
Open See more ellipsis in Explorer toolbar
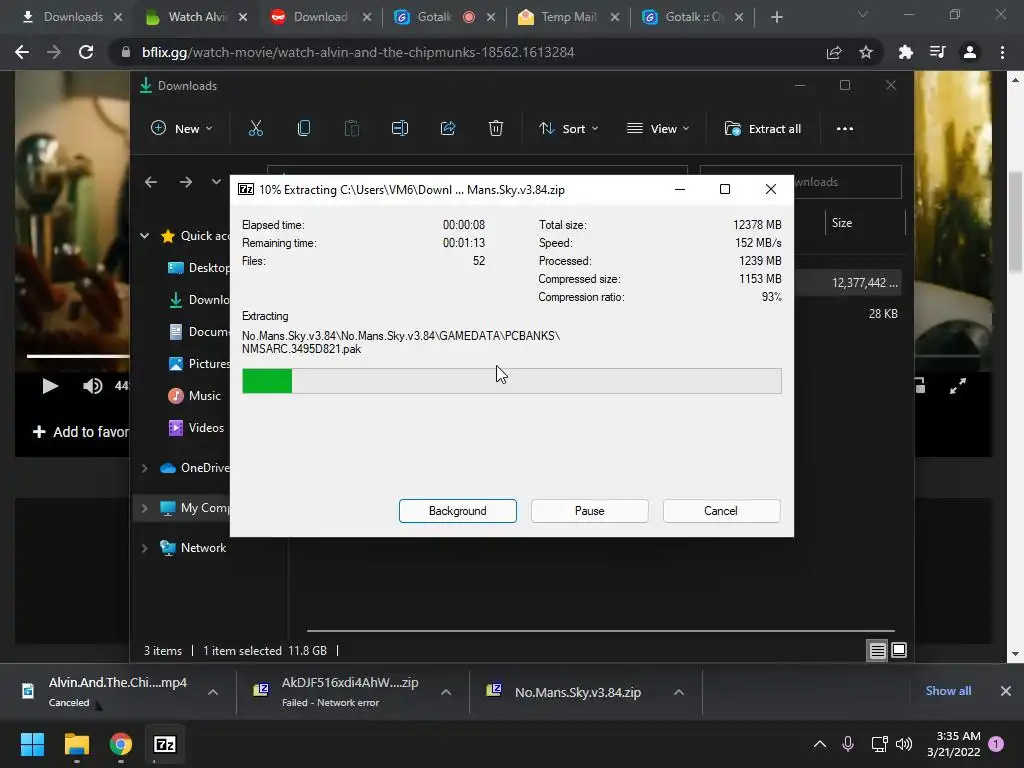844,129
